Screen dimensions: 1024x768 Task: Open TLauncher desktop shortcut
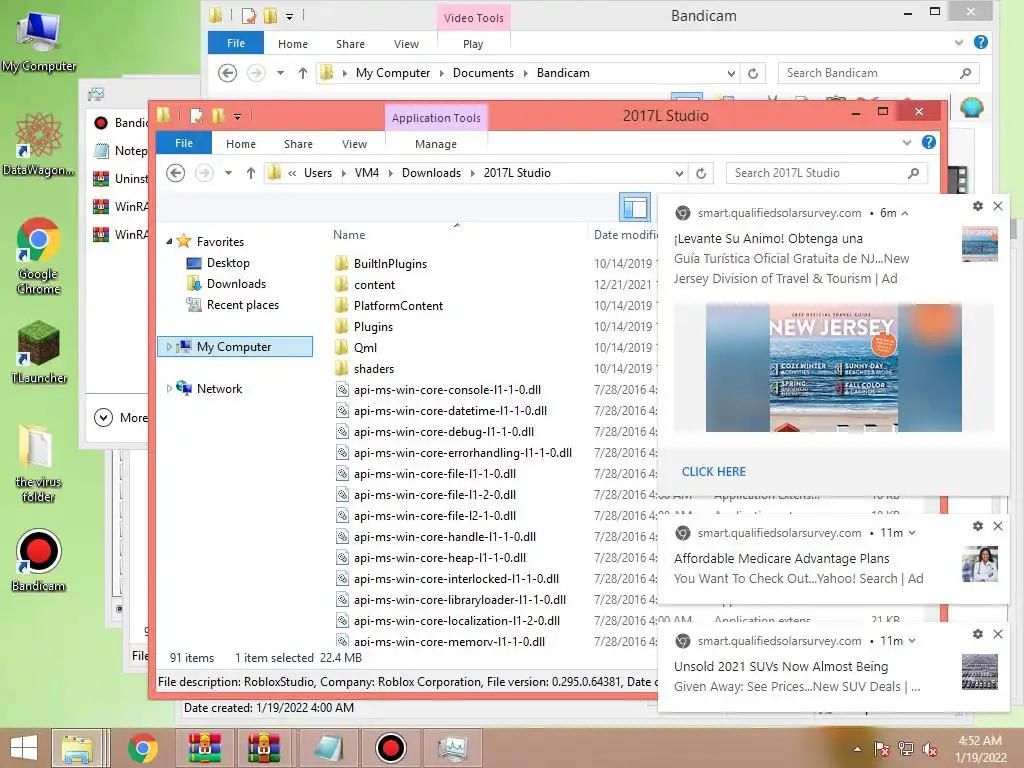coord(39,351)
